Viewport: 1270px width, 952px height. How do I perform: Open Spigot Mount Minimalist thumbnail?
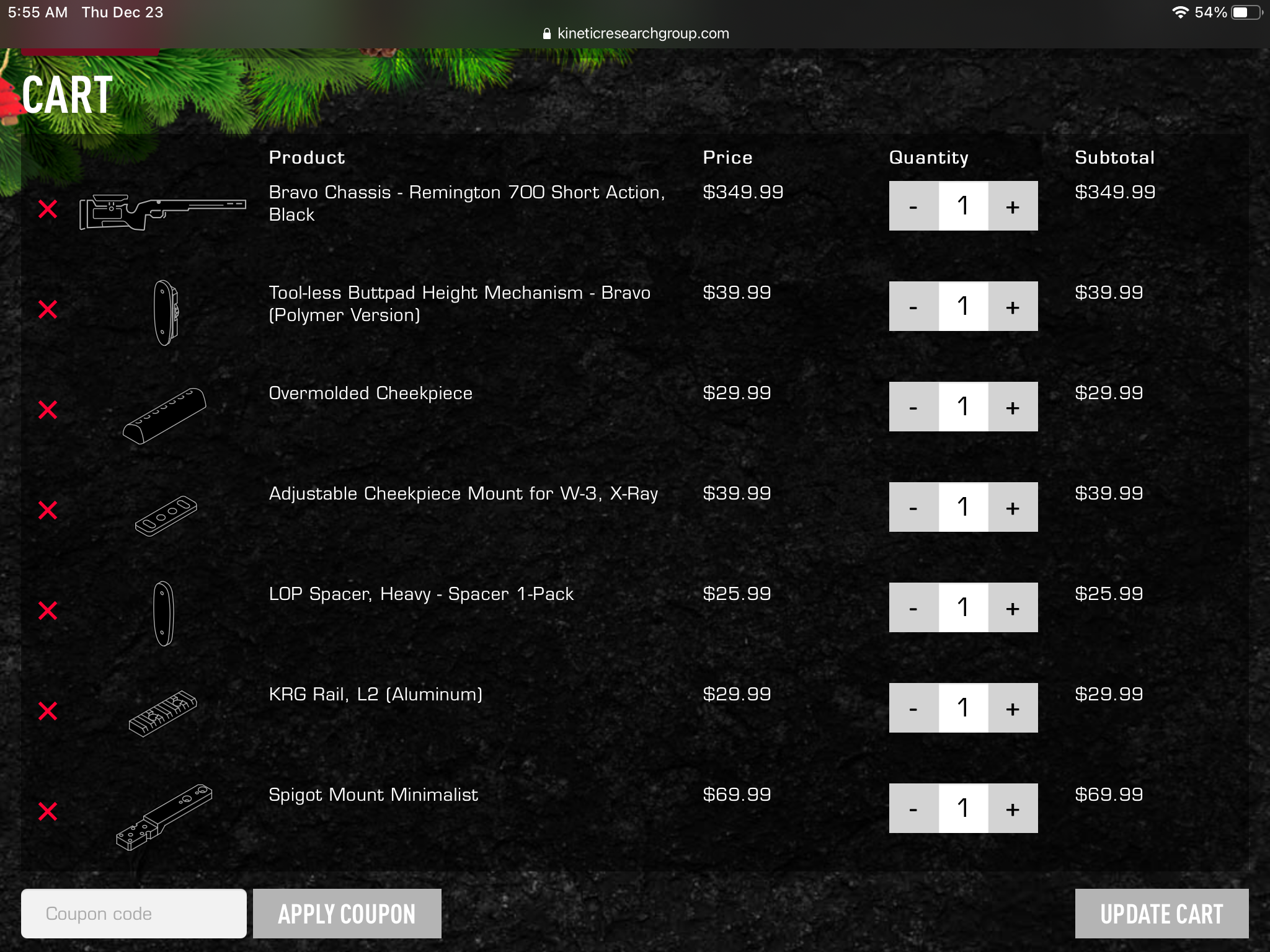tap(164, 817)
